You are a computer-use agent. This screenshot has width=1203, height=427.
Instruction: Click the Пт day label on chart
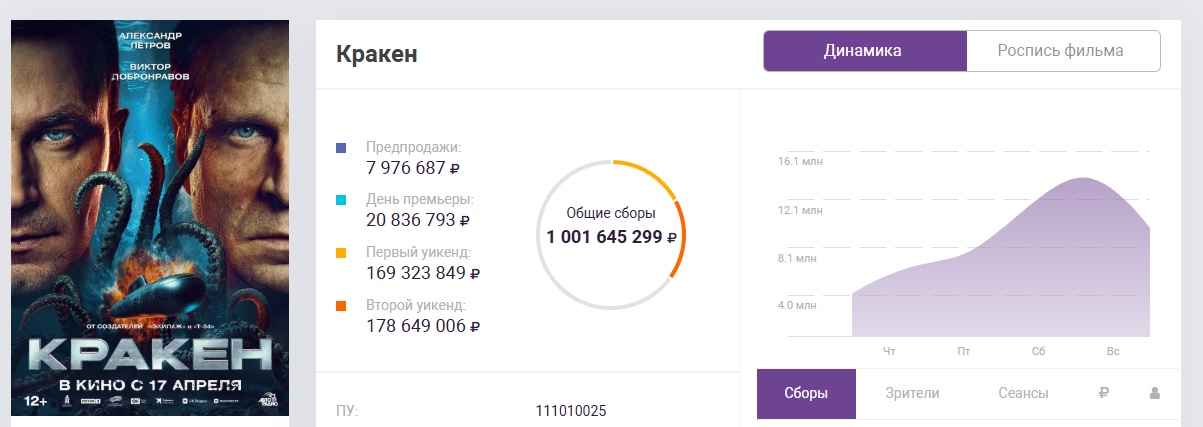(x=964, y=352)
